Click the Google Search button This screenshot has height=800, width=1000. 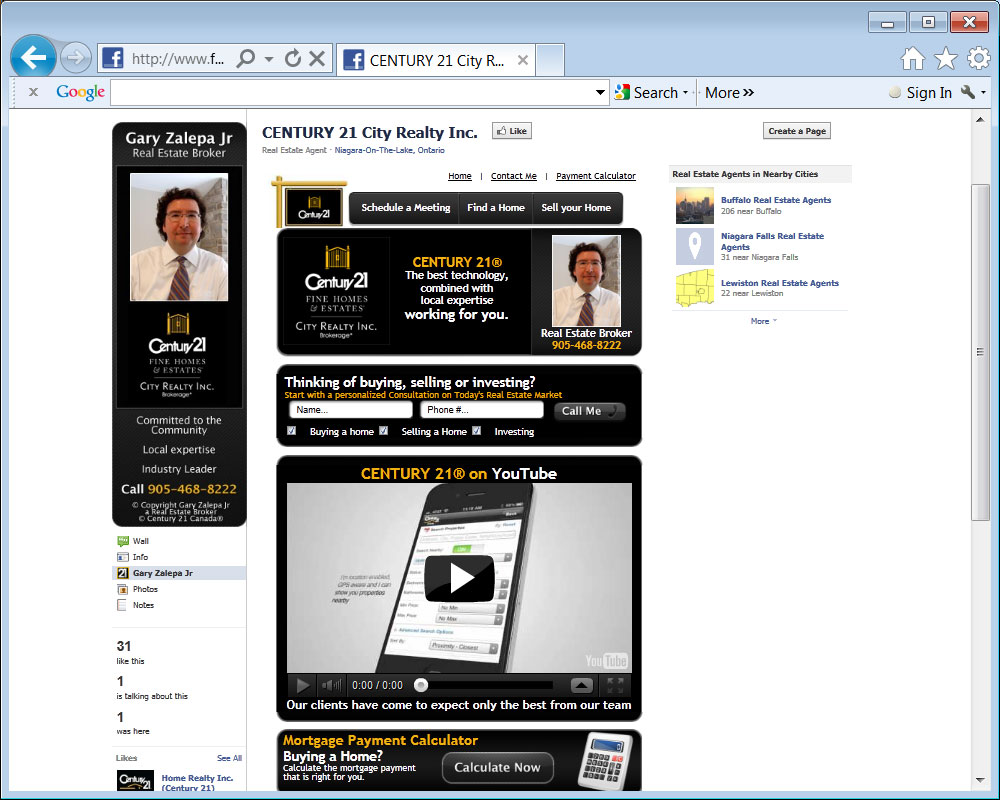coord(647,93)
